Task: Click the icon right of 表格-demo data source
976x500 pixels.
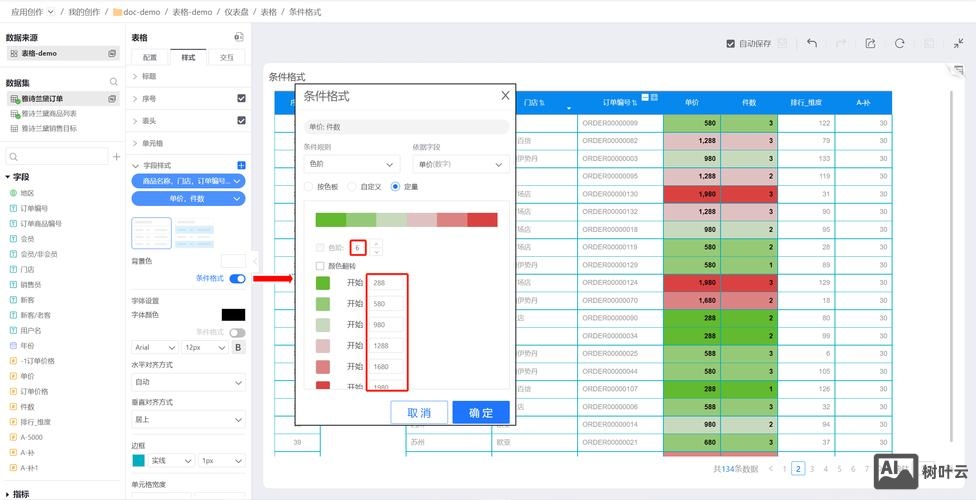Action: [112, 54]
